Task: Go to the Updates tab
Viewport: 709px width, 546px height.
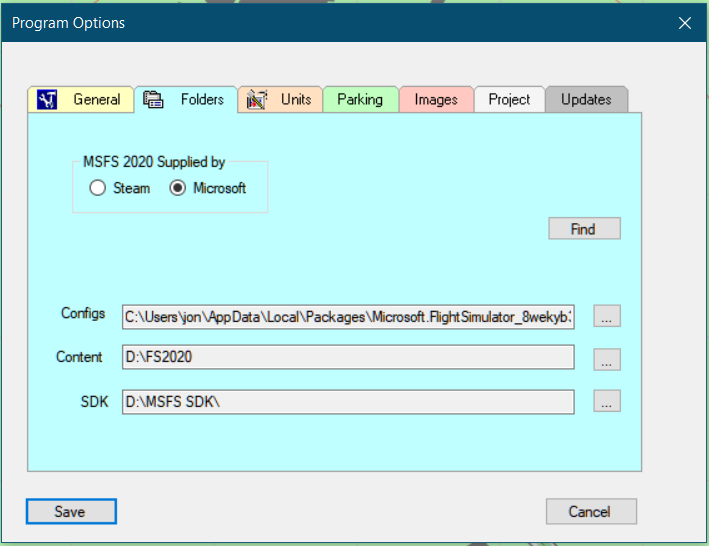Action: [586, 99]
